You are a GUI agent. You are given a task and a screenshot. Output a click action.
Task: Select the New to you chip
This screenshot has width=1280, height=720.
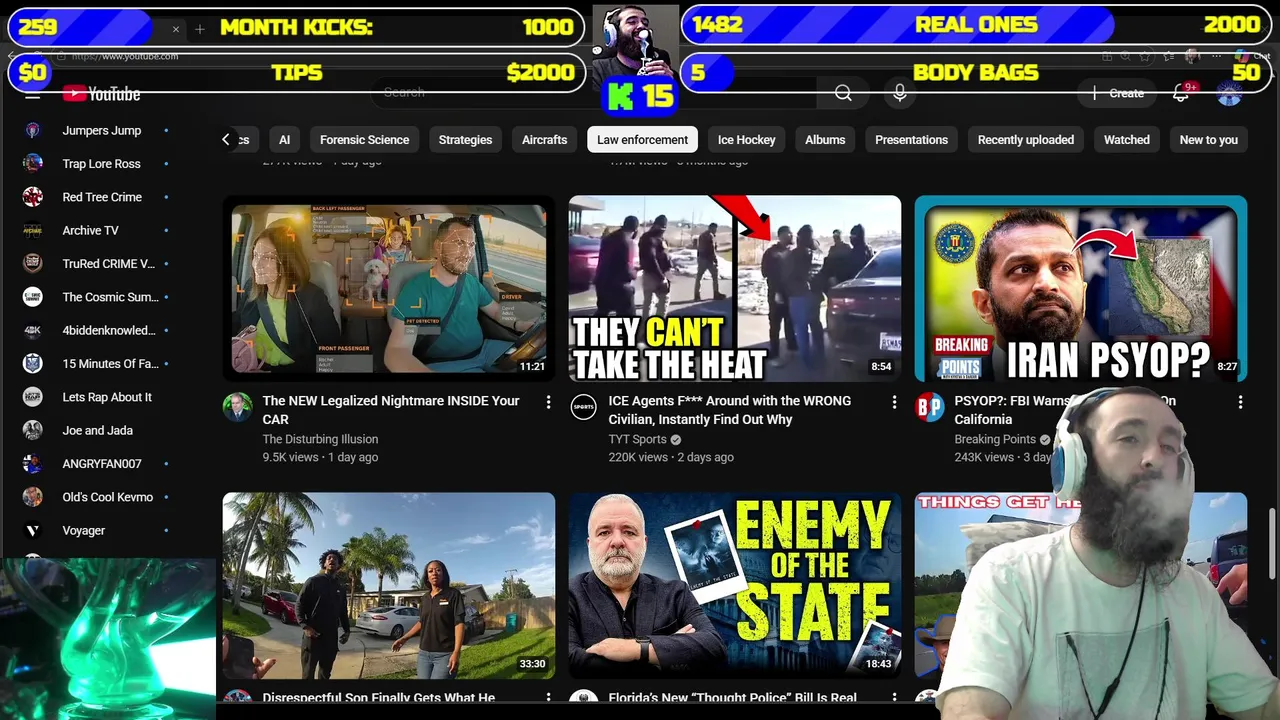click(x=1208, y=140)
